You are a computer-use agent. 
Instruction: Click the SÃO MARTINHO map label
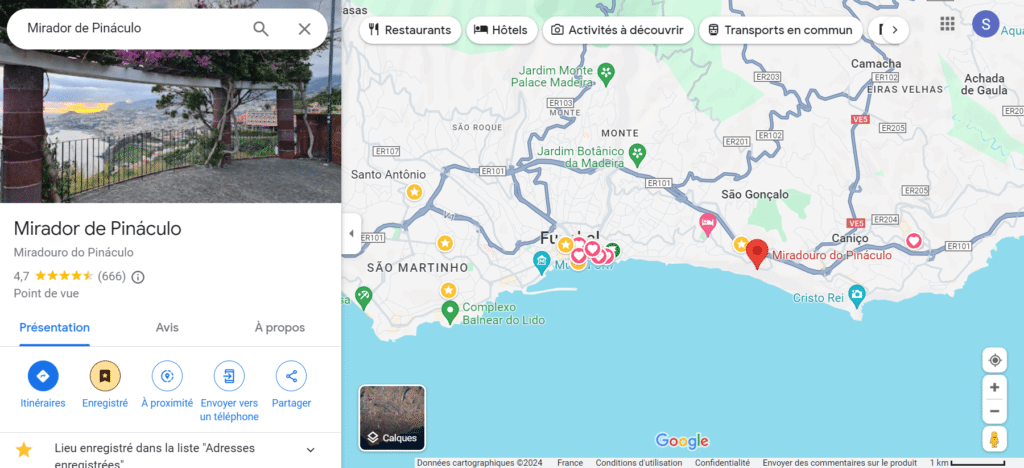417,268
